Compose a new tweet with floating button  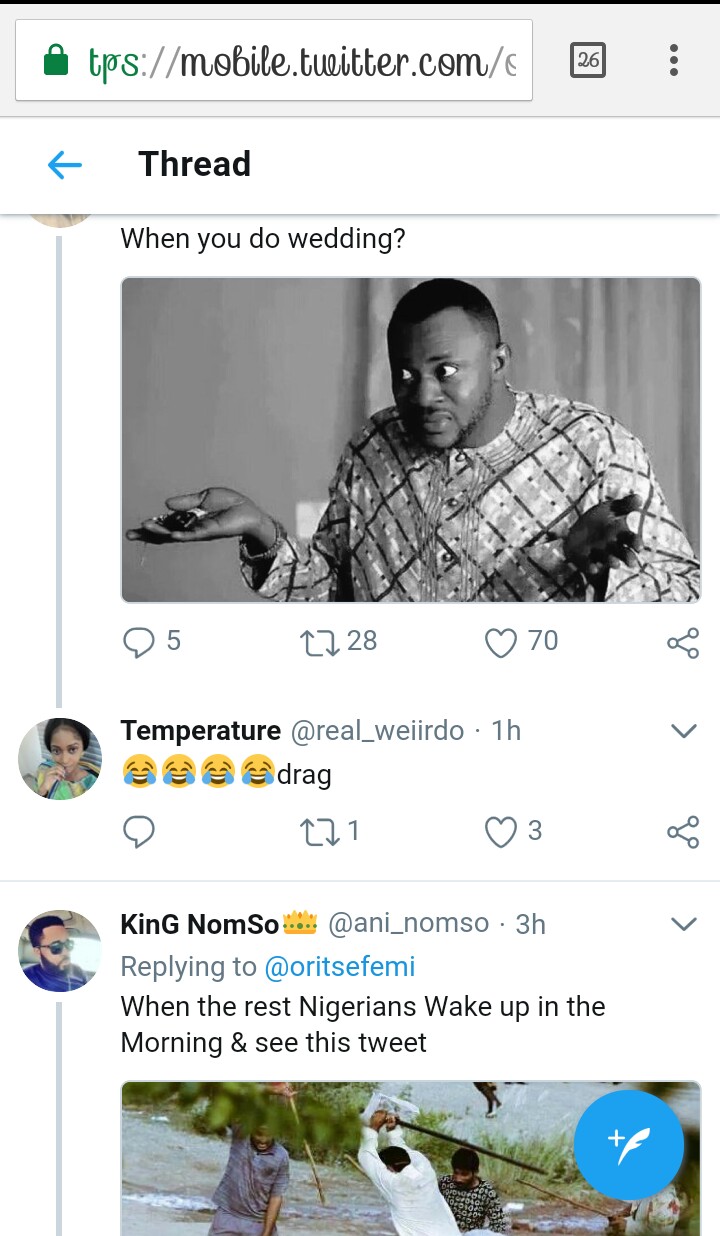(629, 1144)
